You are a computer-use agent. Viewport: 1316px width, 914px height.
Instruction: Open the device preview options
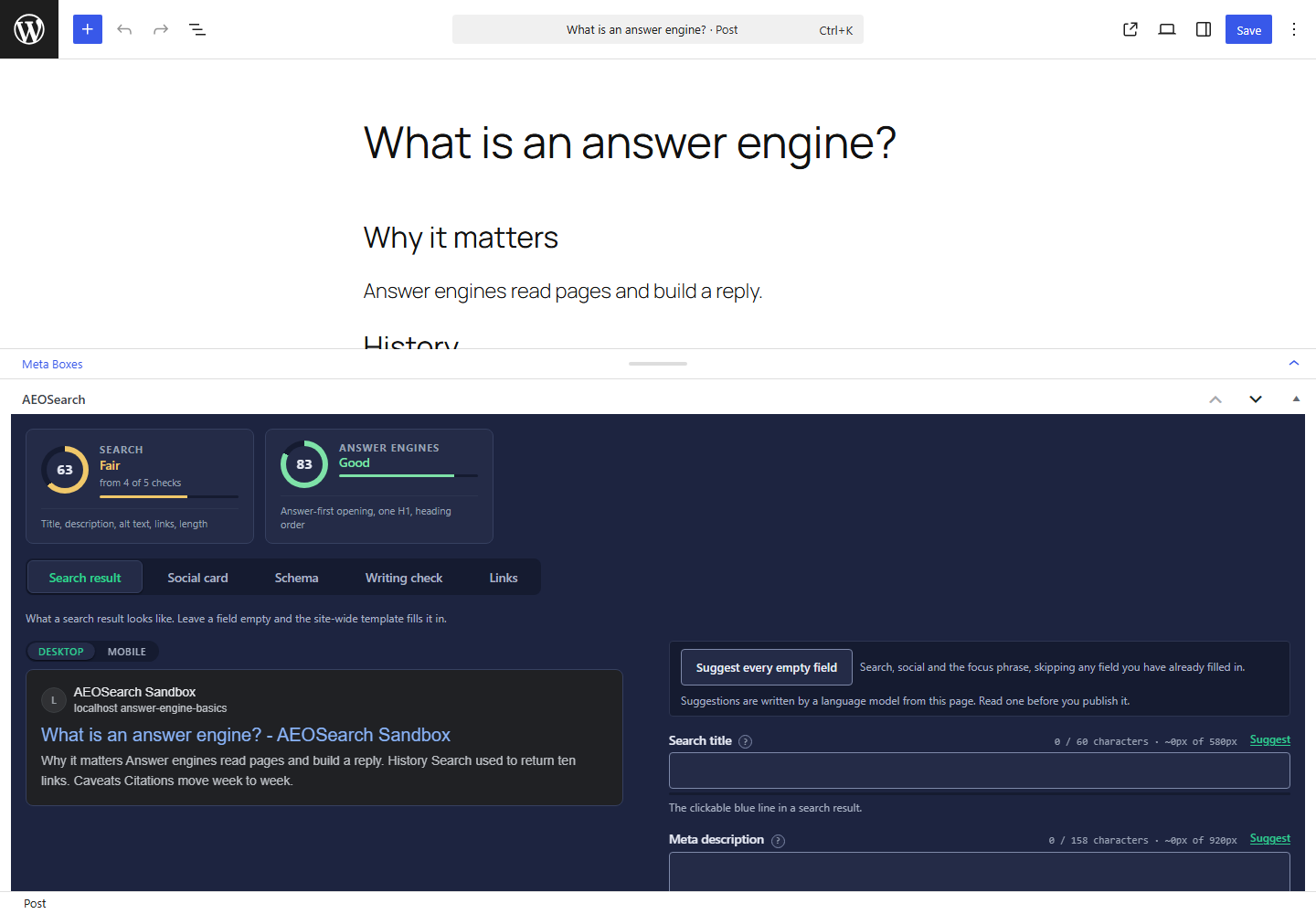pos(1167,29)
